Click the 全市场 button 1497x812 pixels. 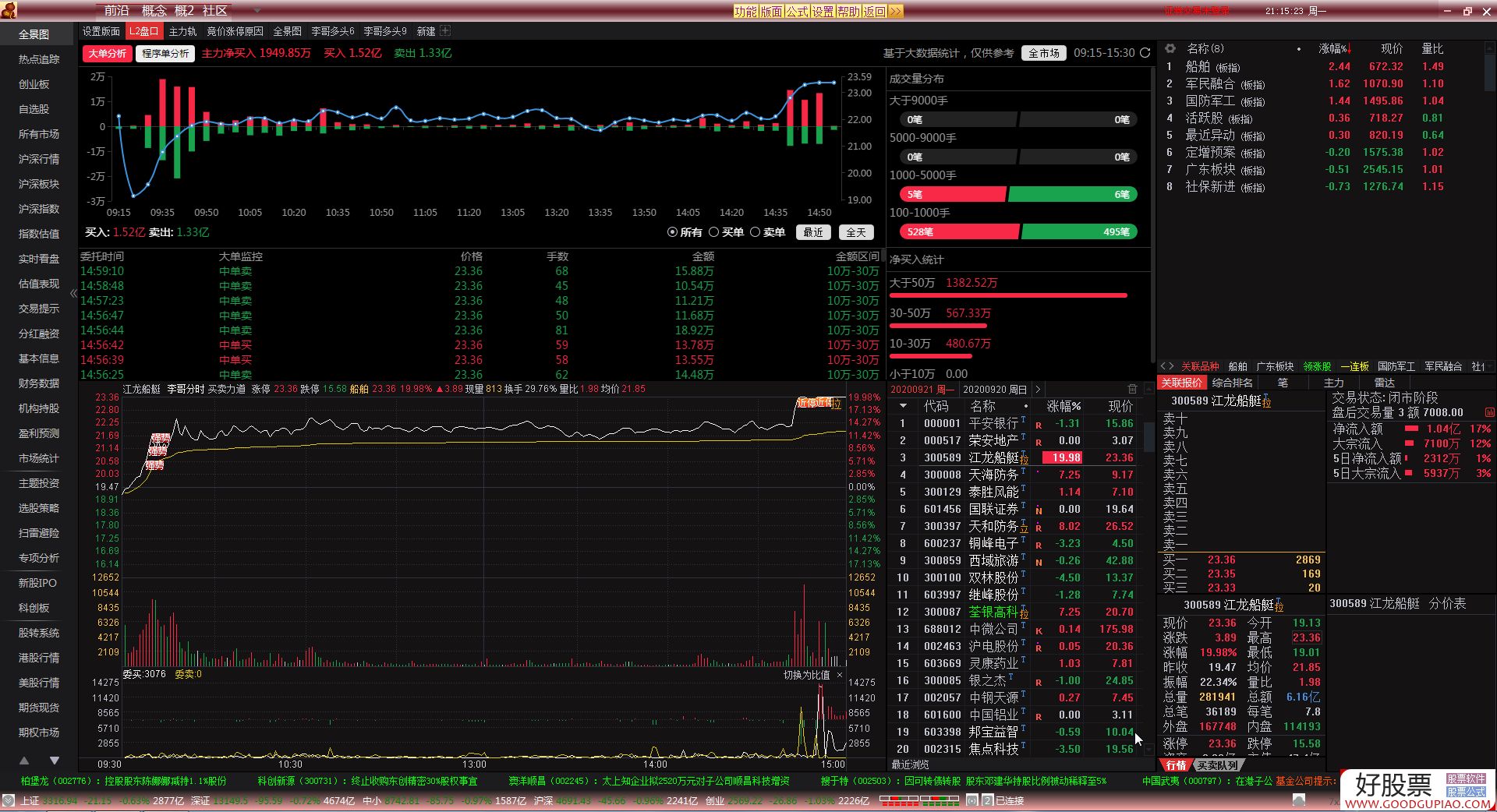click(1043, 53)
